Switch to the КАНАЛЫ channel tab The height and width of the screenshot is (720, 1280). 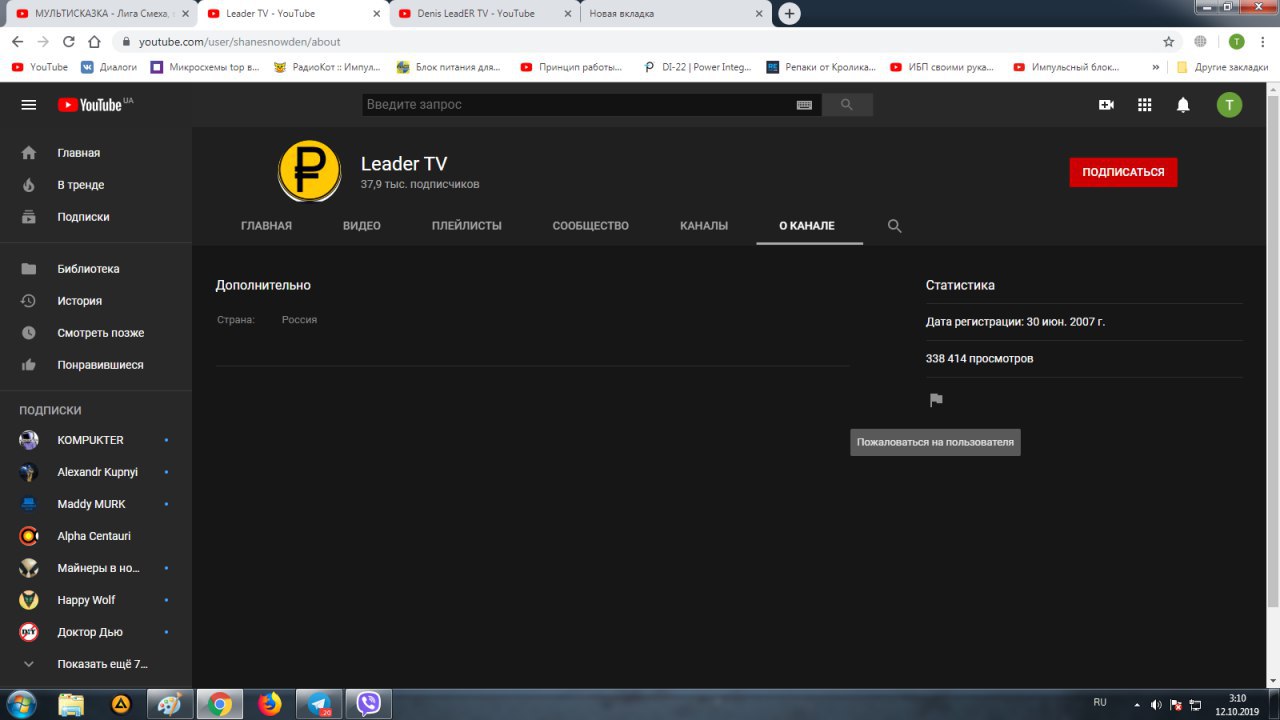click(704, 226)
